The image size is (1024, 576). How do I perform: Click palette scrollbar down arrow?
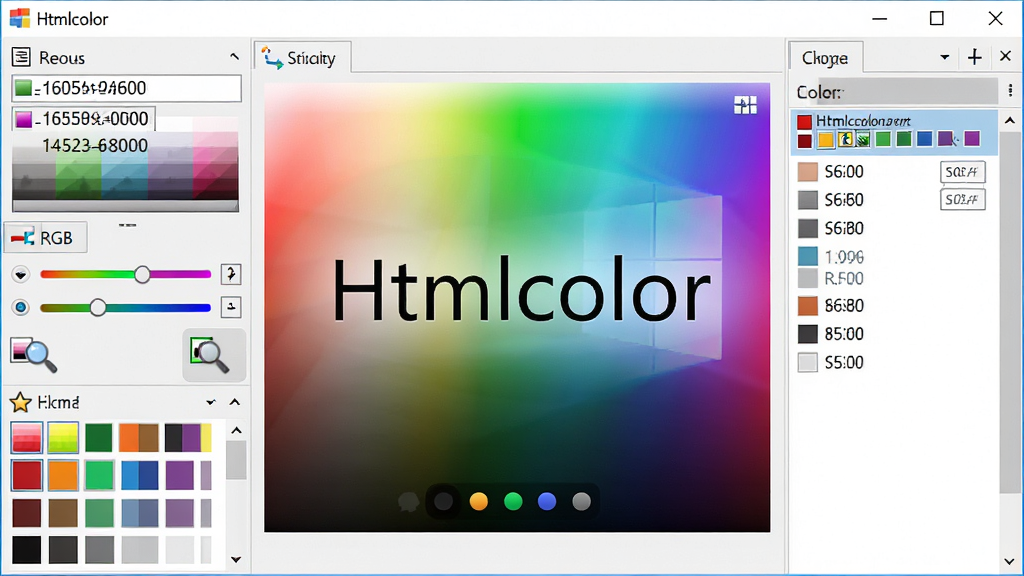(x=236, y=560)
